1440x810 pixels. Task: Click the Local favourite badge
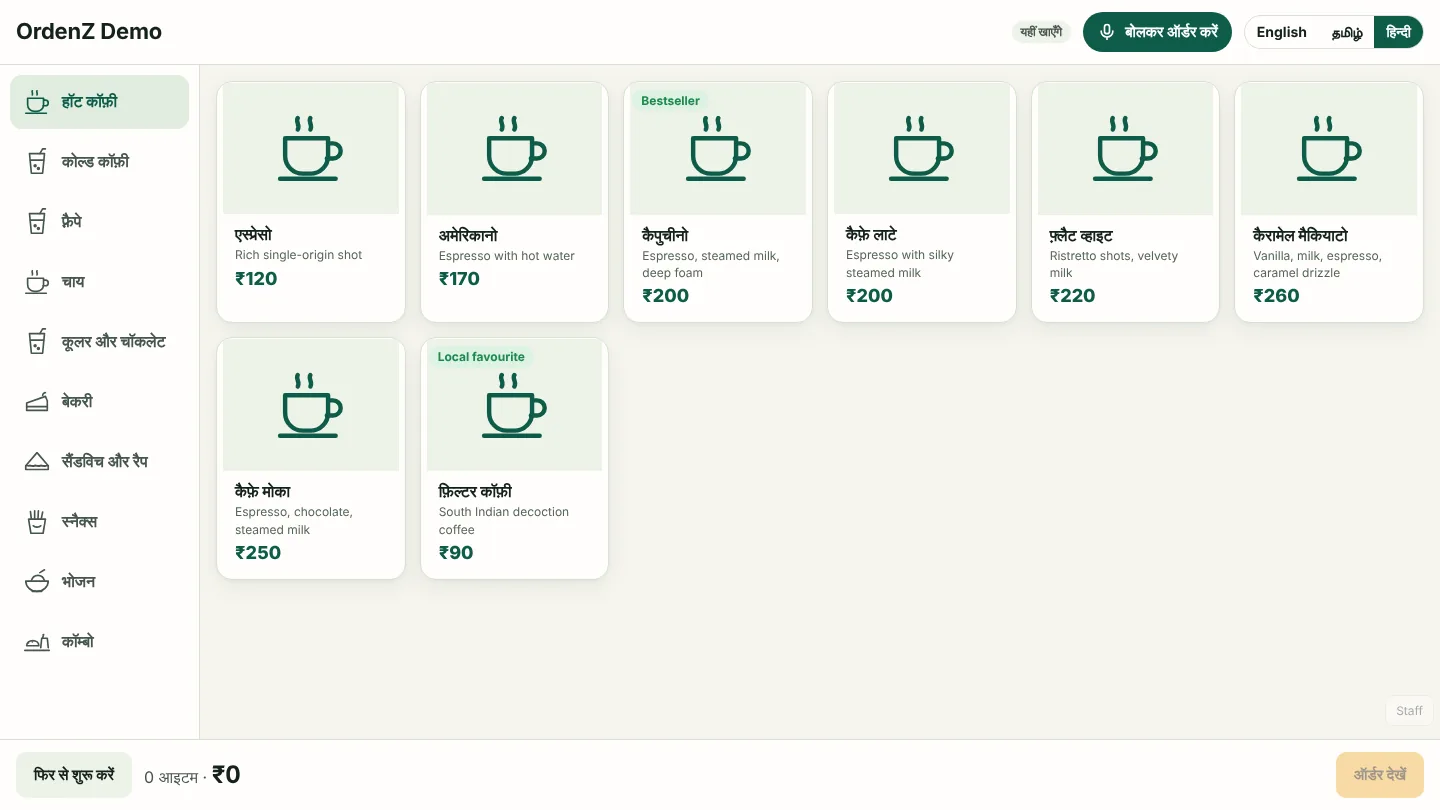pos(481,357)
